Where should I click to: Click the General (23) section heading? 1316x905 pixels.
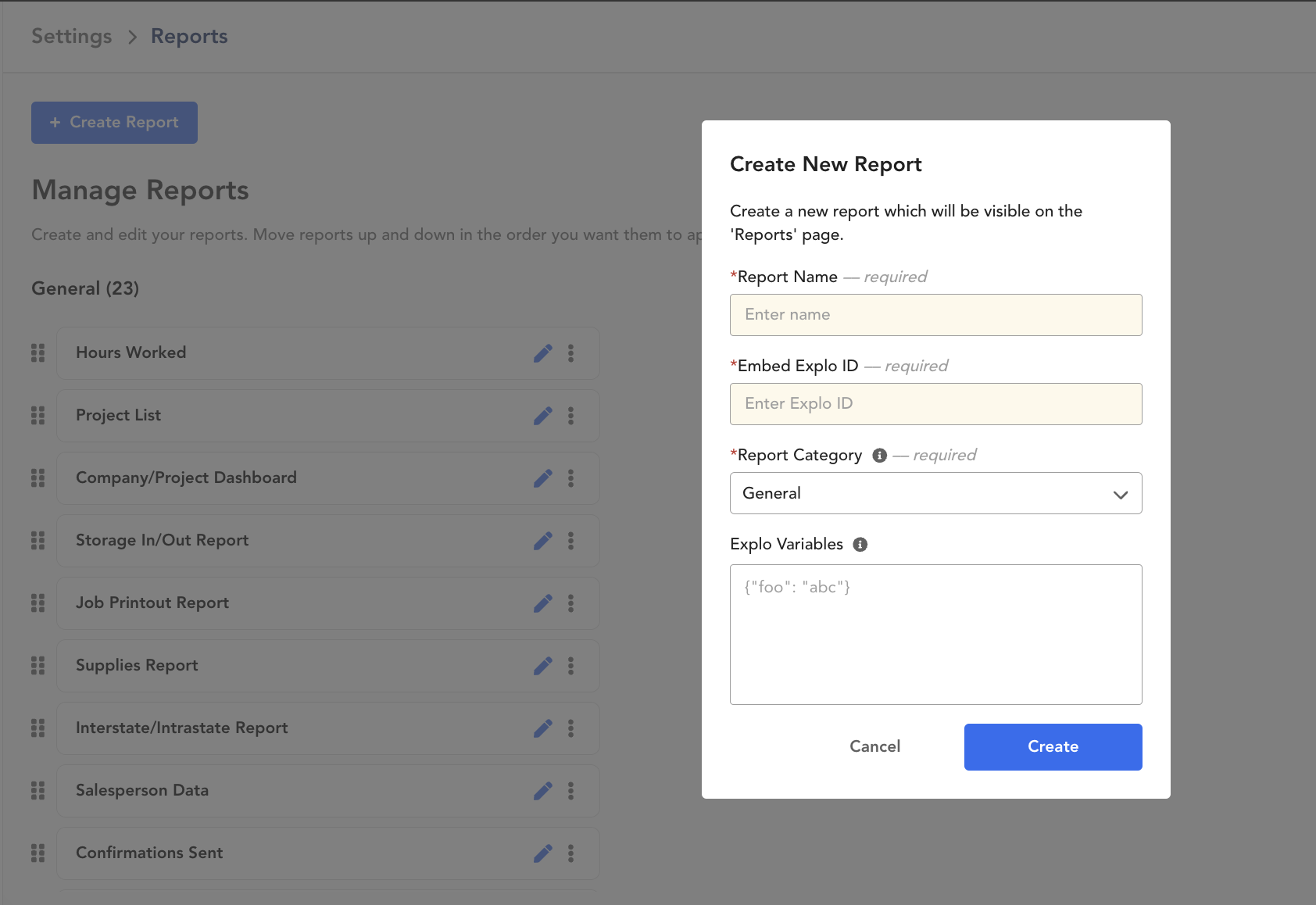point(85,288)
